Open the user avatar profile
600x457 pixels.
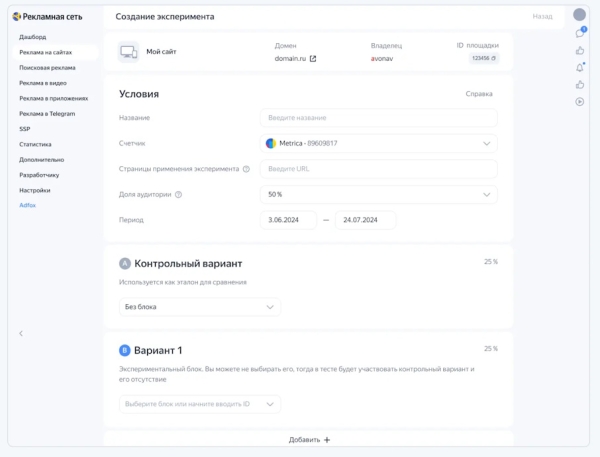click(x=579, y=15)
